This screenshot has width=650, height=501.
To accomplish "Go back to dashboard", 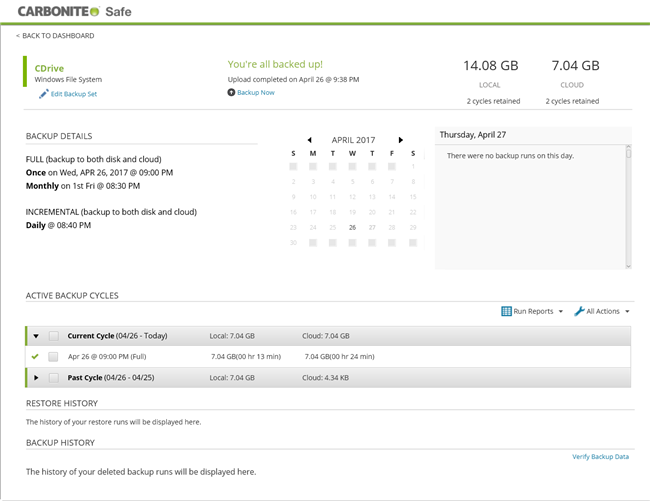I will tap(56, 36).
